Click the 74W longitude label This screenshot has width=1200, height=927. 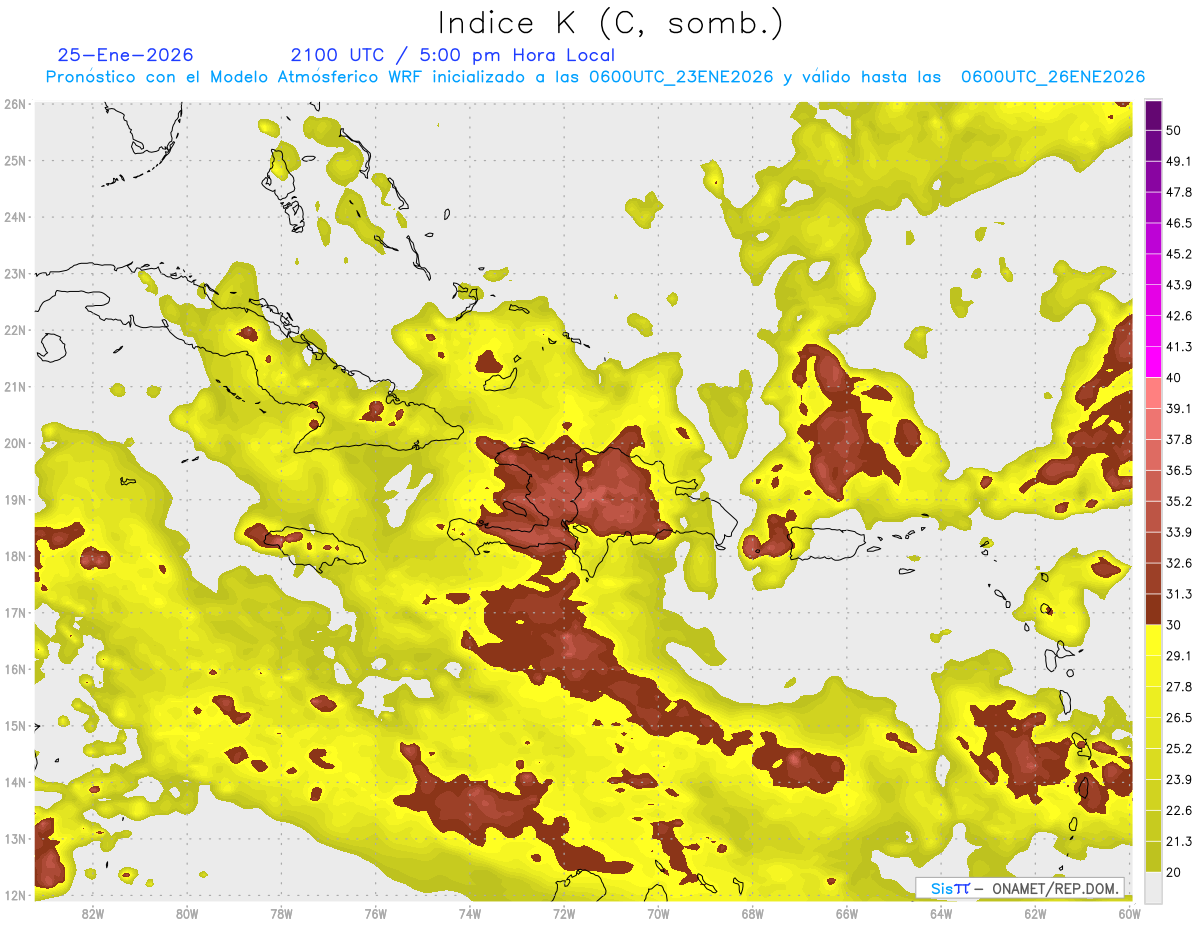click(470, 913)
